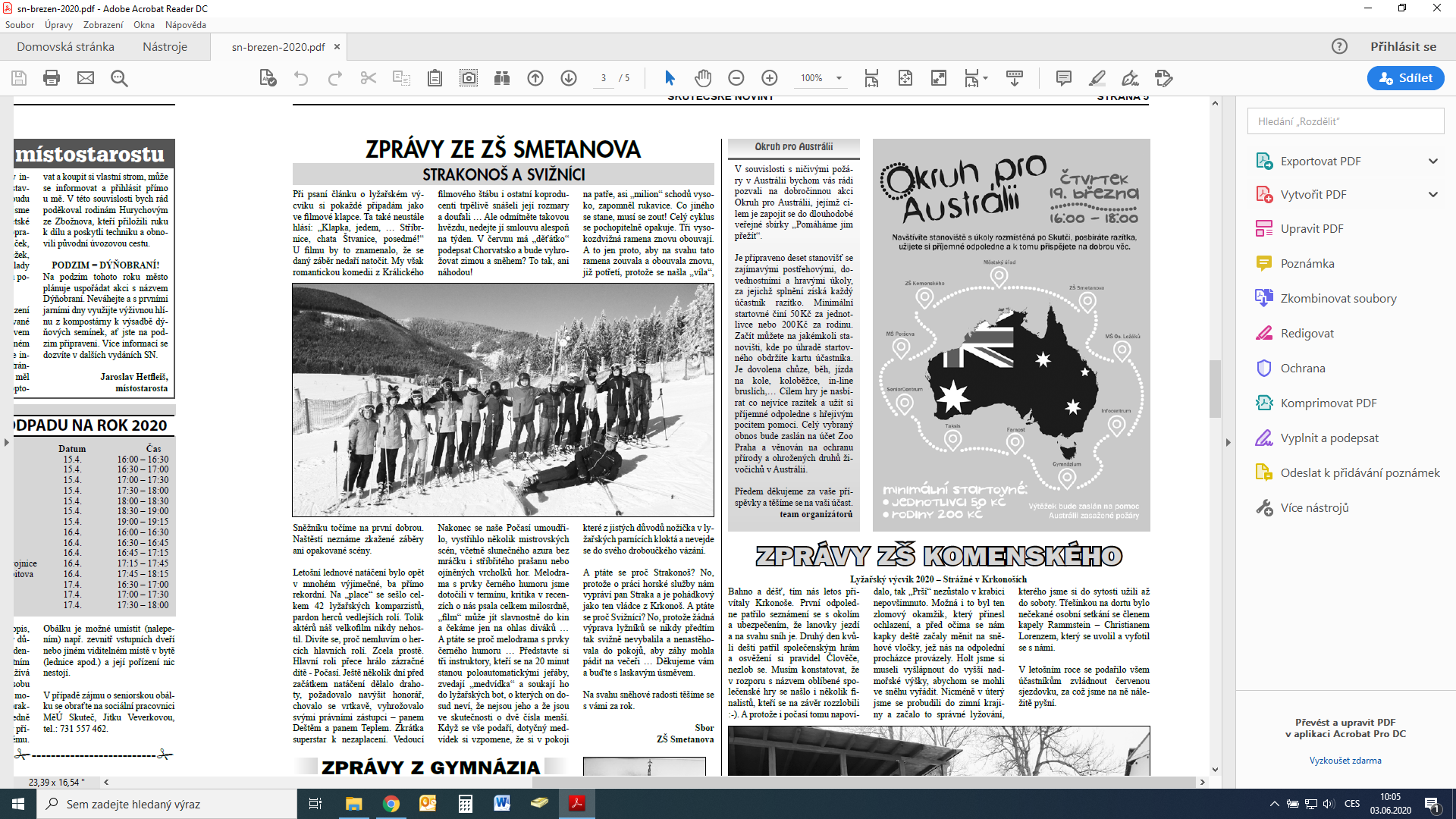Open the taskbar notification center

pos(1432,804)
